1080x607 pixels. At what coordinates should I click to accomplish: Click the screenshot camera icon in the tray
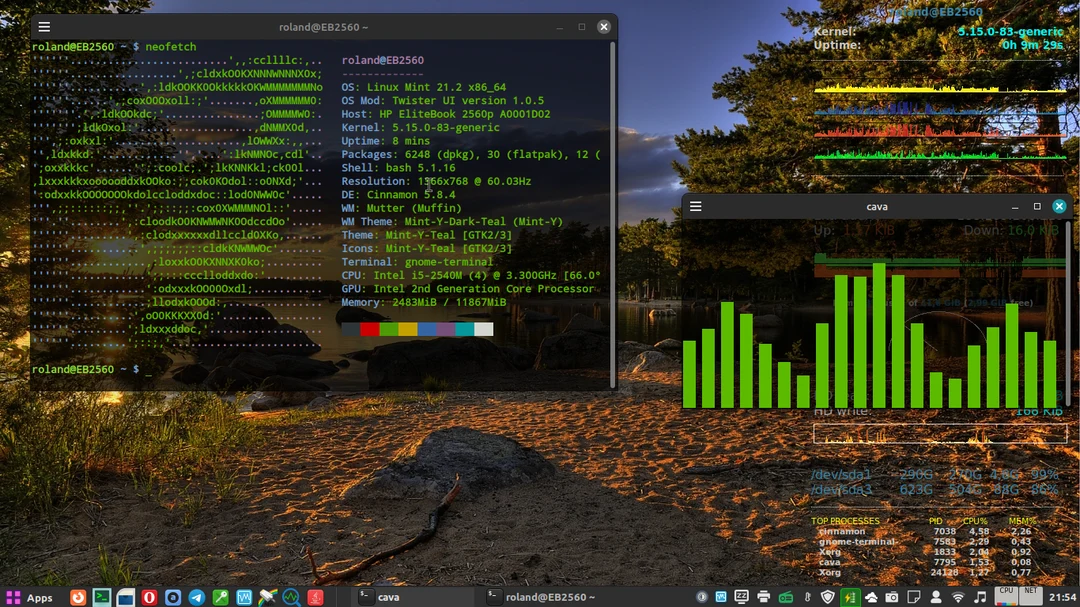point(893,595)
